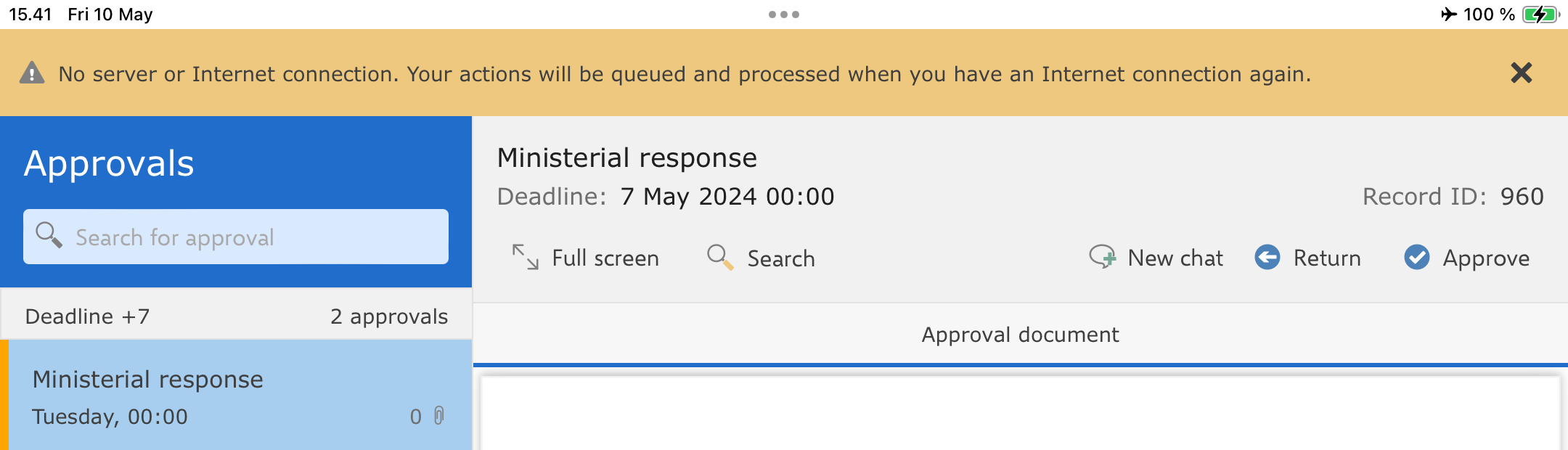Click the paperclip attachment icon
This screenshot has height=450, width=1568.
click(x=439, y=416)
